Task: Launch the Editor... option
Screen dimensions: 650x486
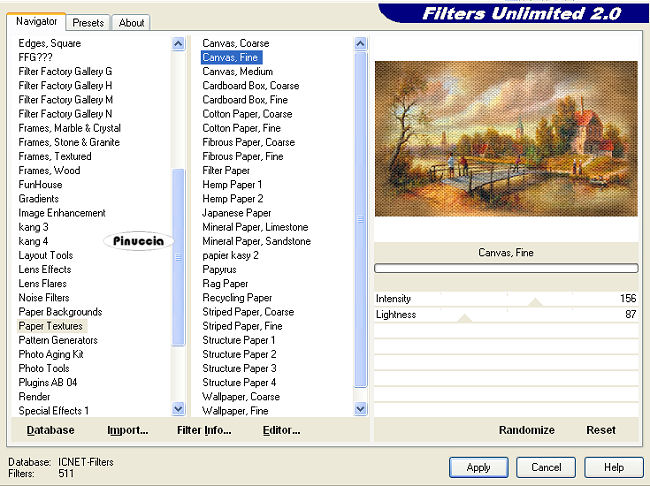Action: tap(281, 430)
